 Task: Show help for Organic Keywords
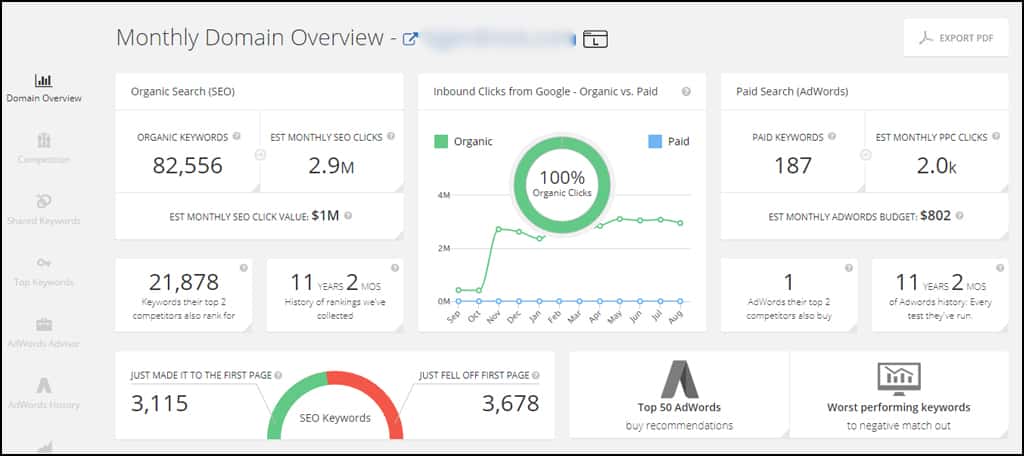[236, 137]
